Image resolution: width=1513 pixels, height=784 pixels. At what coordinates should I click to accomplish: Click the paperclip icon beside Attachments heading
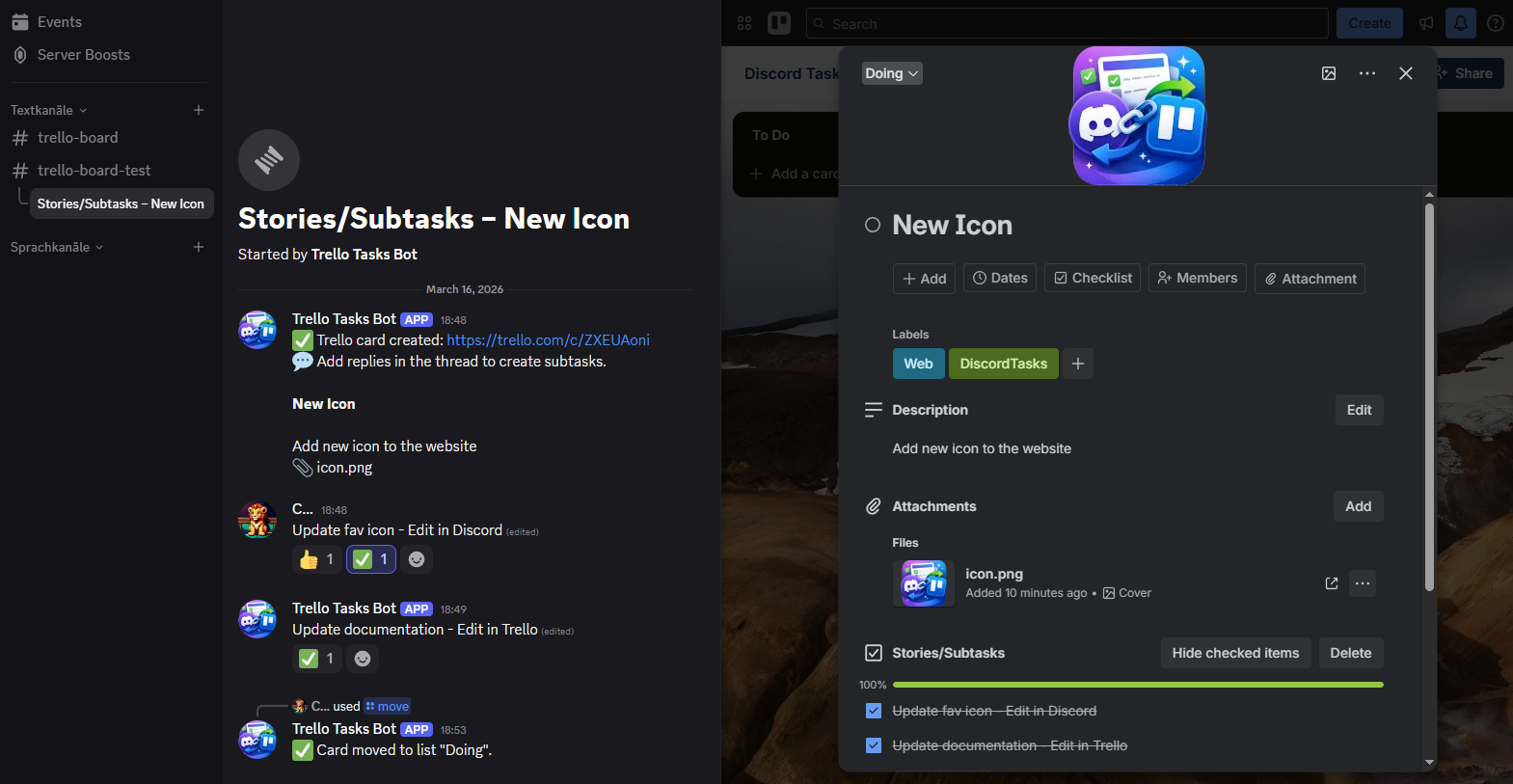pos(874,506)
